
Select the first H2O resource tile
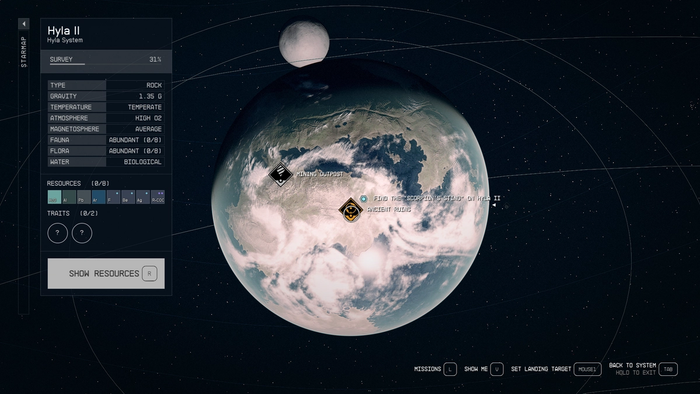(54, 197)
